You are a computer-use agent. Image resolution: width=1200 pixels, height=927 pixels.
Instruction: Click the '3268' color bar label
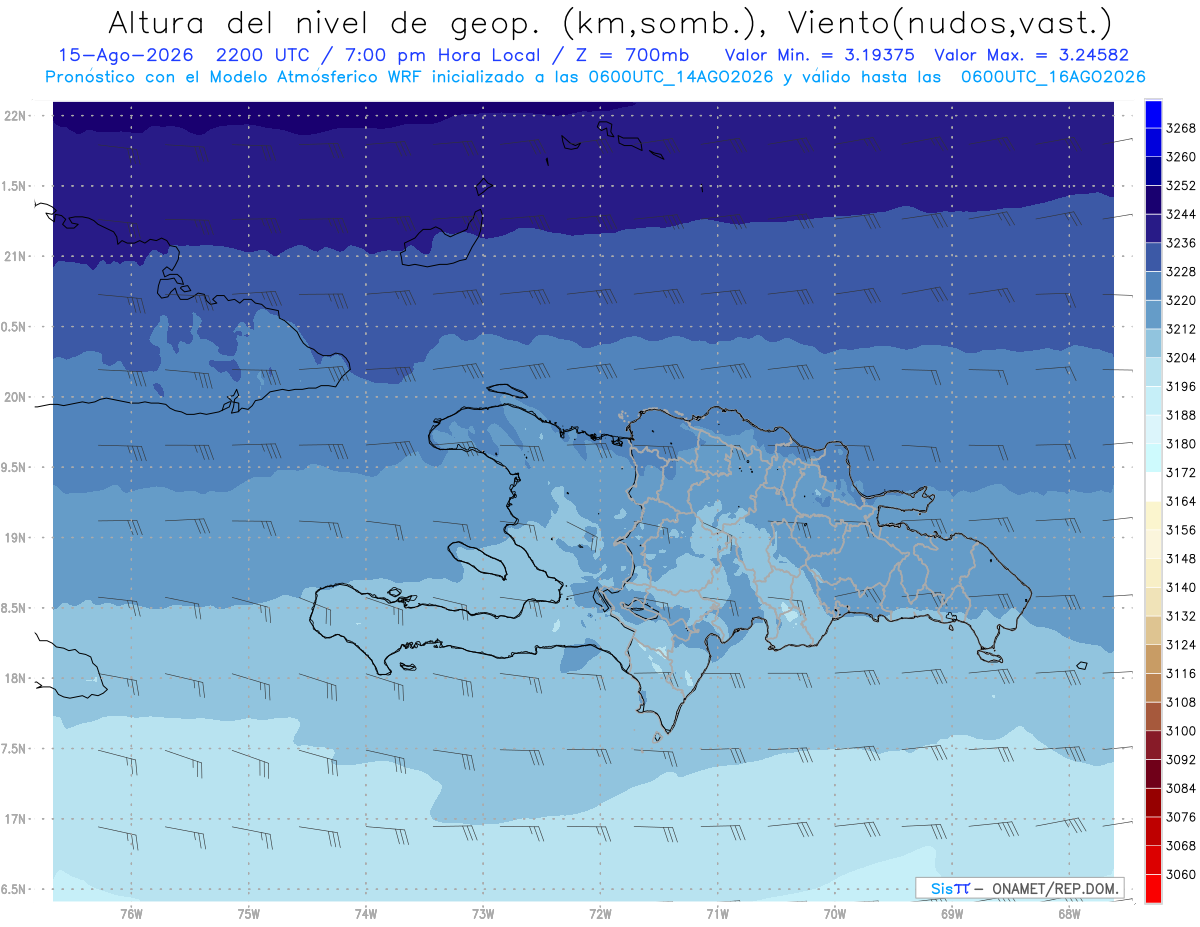1181,128
